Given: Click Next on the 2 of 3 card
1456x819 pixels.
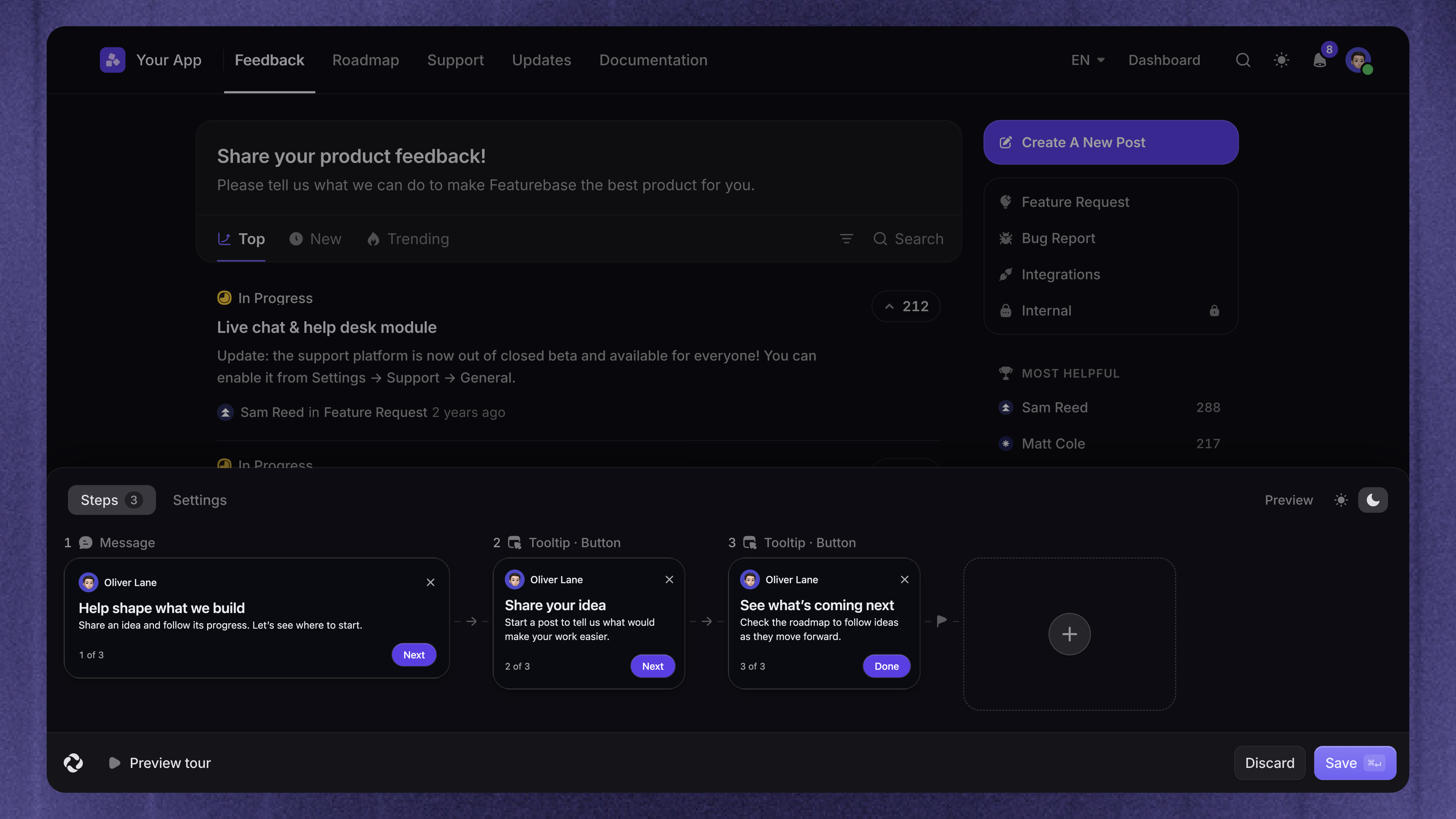Looking at the screenshot, I should [652, 666].
